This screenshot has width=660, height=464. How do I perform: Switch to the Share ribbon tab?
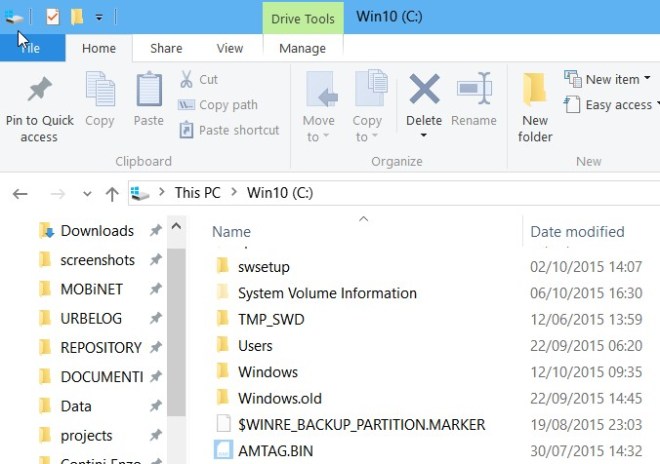tap(166, 48)
